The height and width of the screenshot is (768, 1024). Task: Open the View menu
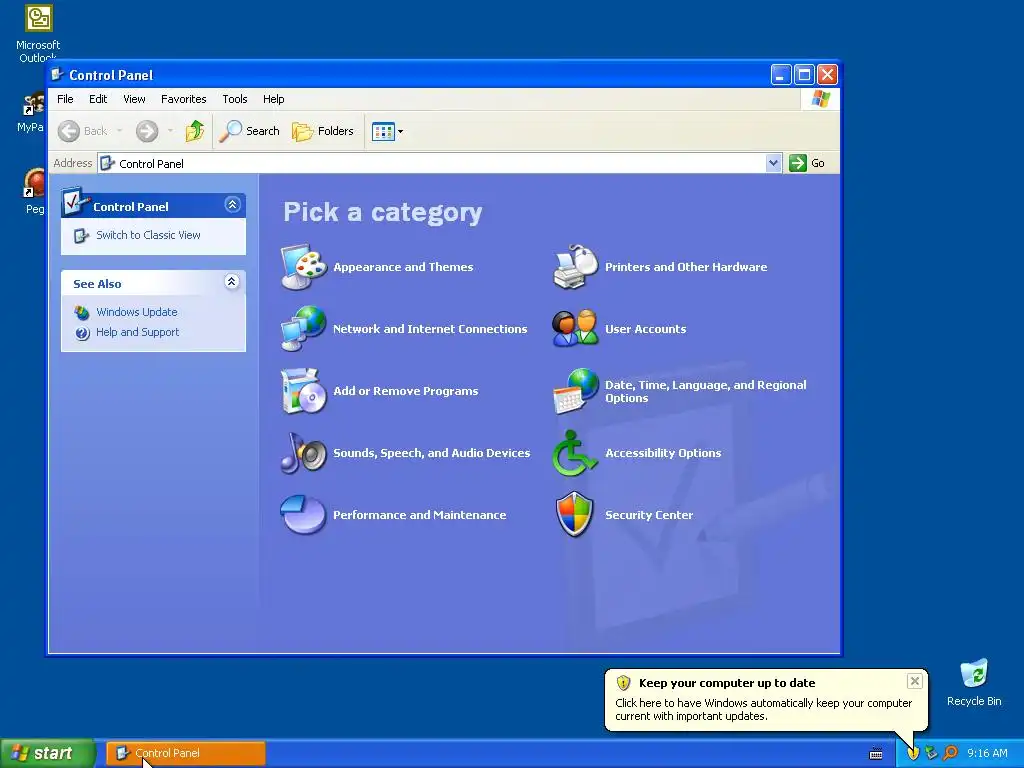point(134,99)
